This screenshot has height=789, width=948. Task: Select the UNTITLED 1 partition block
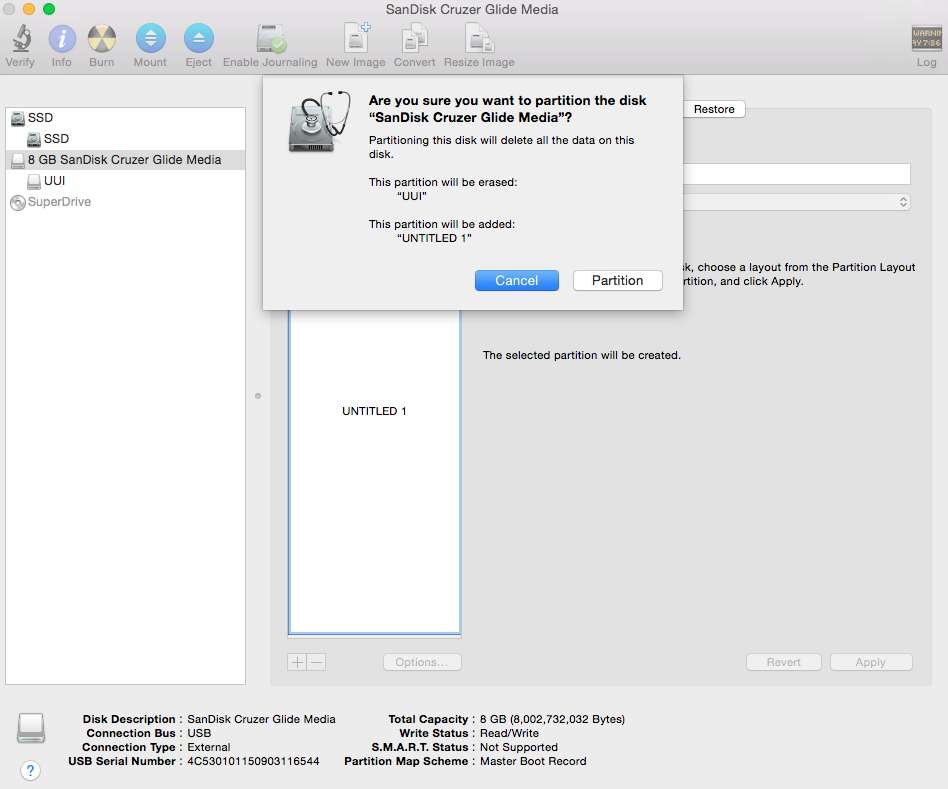pos(374,472)
